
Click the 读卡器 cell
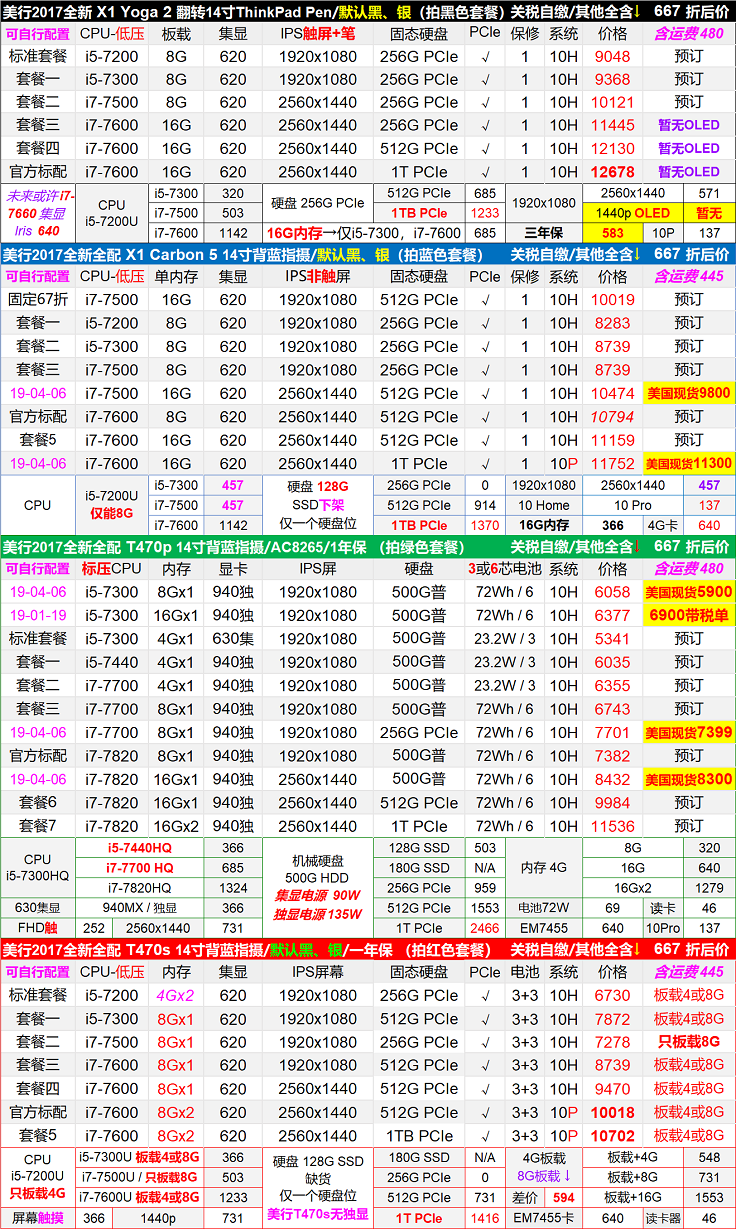(662, 1218)
